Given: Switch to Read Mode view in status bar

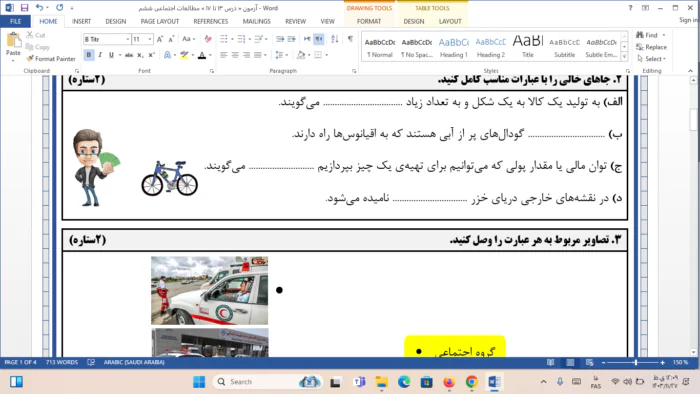Looking at the screenshot, I should [x=550, y=362].
